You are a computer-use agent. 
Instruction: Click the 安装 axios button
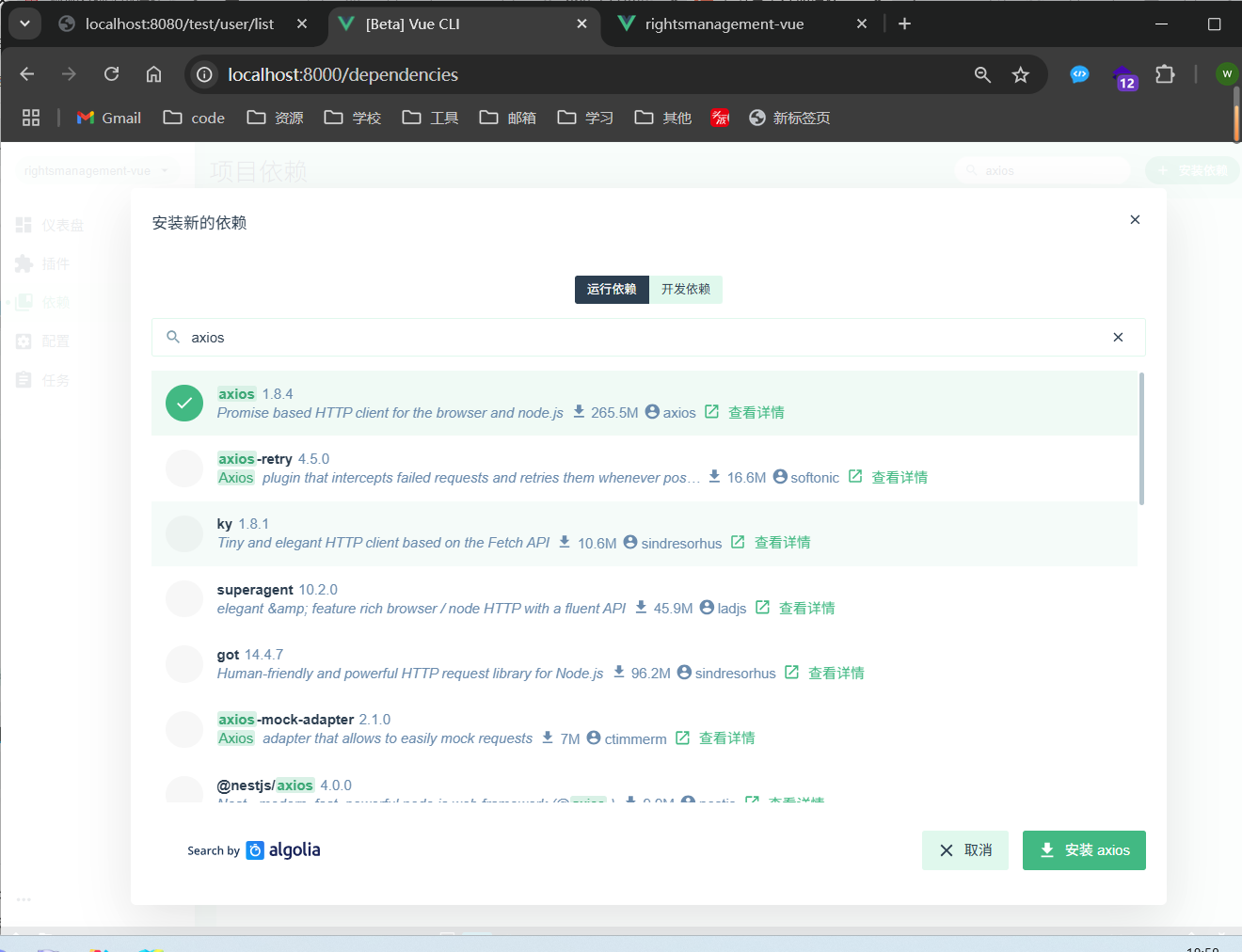(x=1084, y=850)
